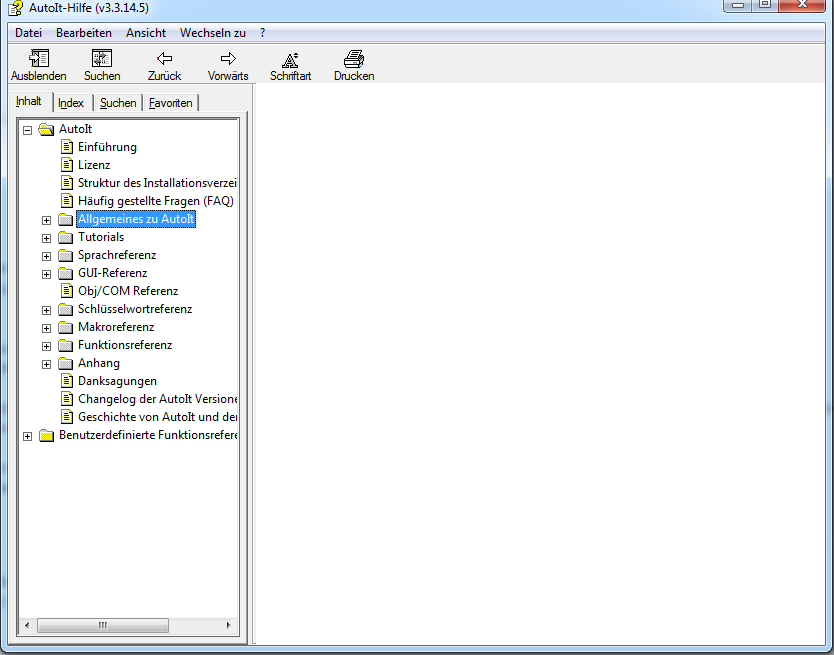This screenshot has height=655, width=834.
Task: Expand the Tutorials folder
Action: tap(46, 238)
